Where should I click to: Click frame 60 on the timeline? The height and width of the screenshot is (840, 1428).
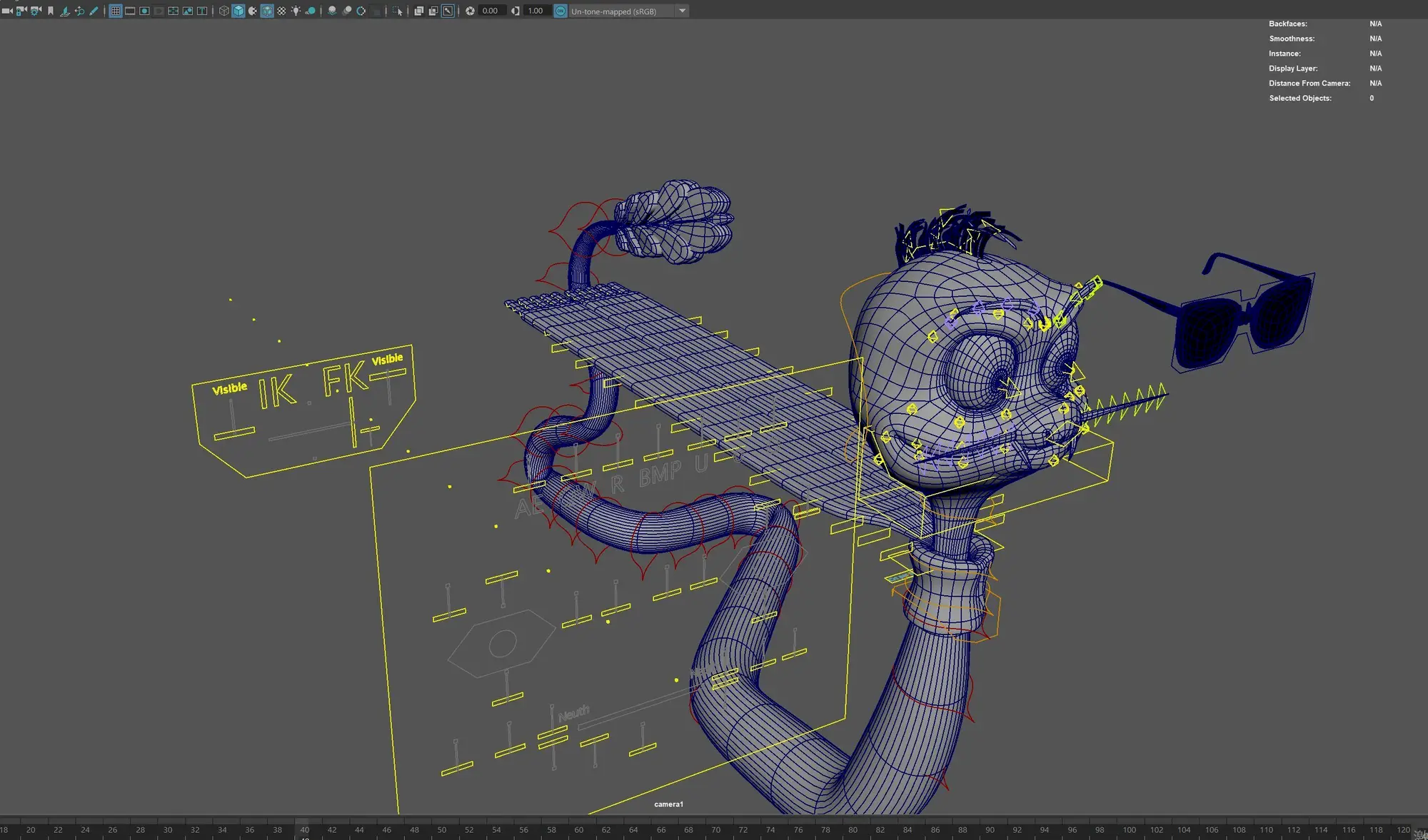point(579,830)
